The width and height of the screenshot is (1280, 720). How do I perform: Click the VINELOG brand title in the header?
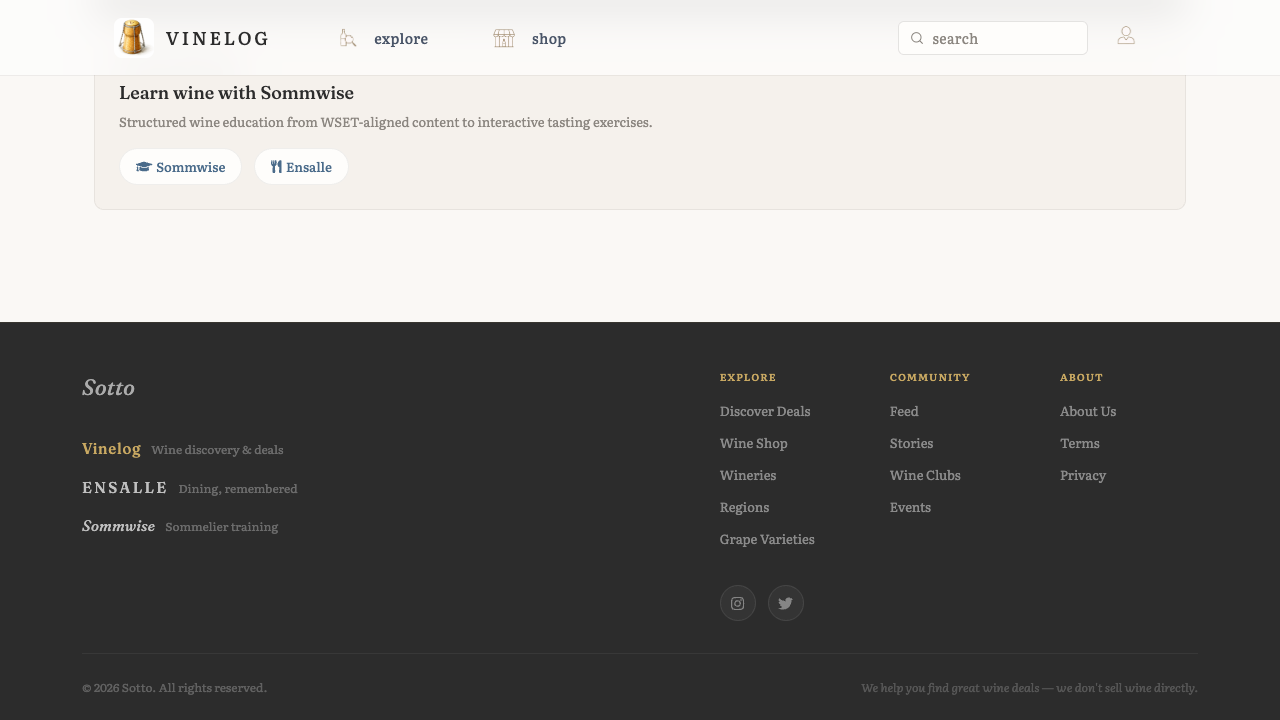click(218, 39)
